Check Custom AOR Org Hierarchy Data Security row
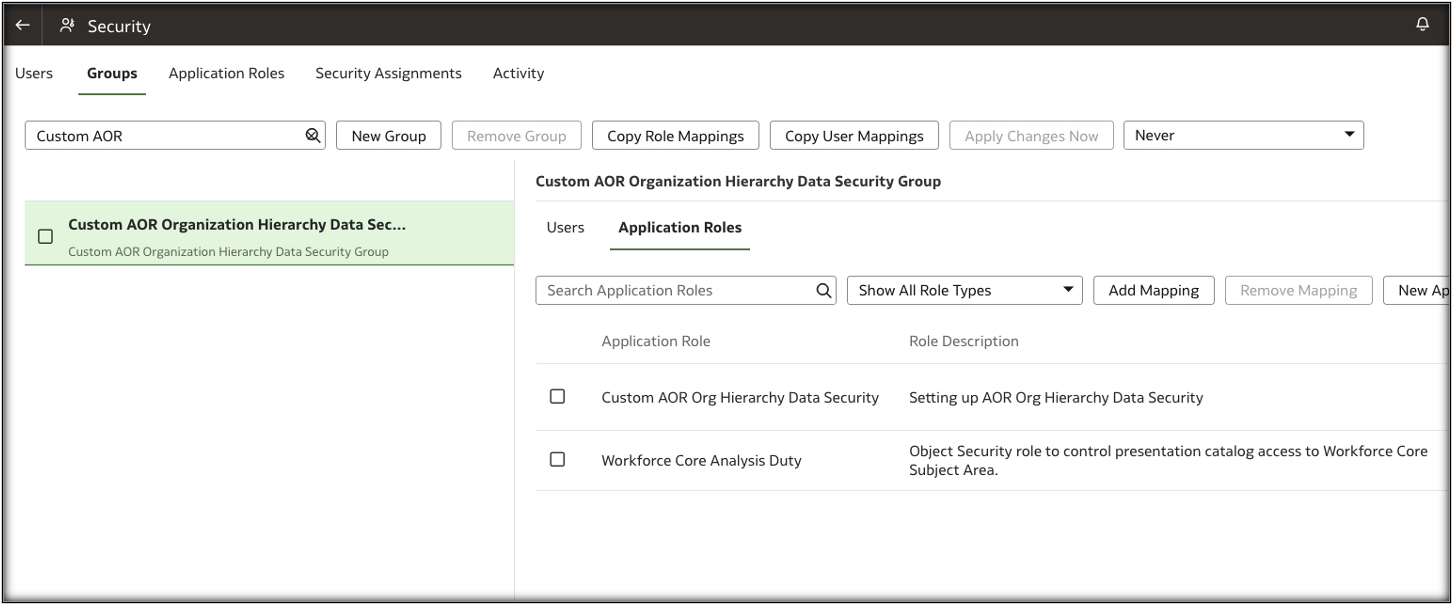The image size is (1452, 607). (x=558, y=397)
